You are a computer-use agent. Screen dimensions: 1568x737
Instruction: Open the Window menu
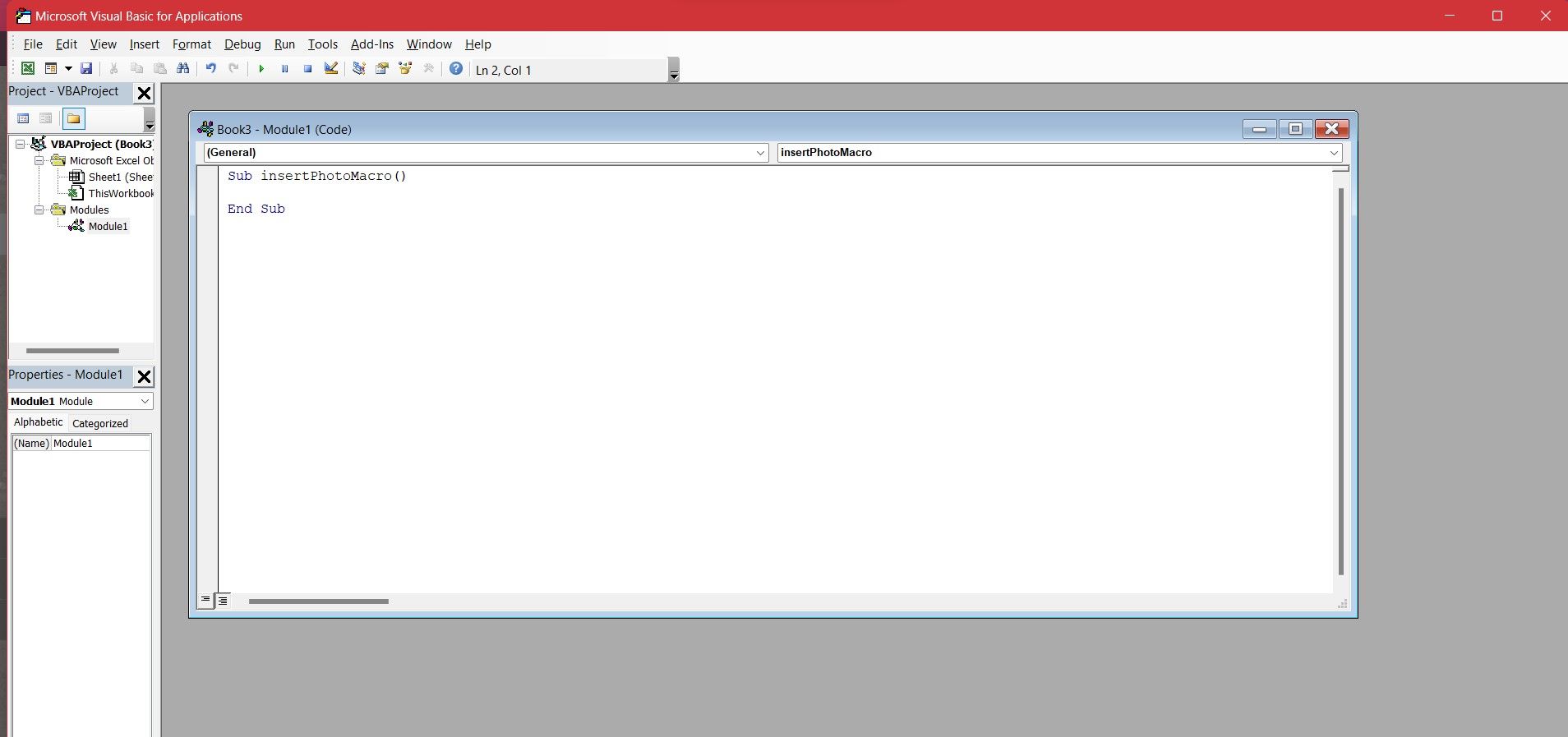[x=429, y=44]
